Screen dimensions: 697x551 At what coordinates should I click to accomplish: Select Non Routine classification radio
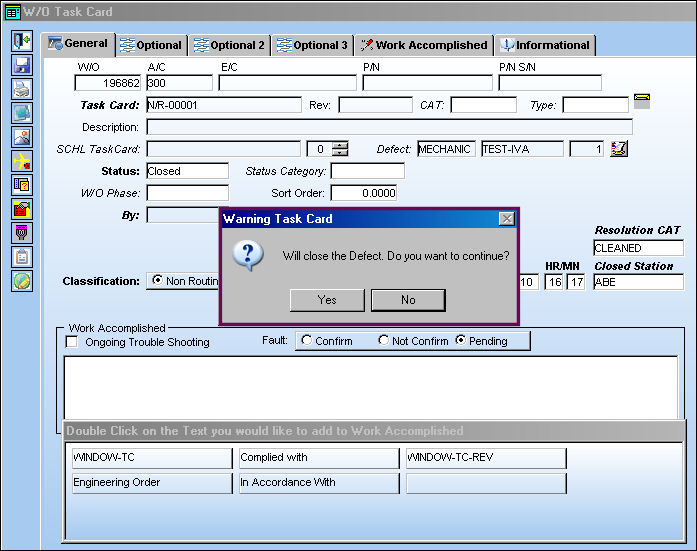(157, 280)
